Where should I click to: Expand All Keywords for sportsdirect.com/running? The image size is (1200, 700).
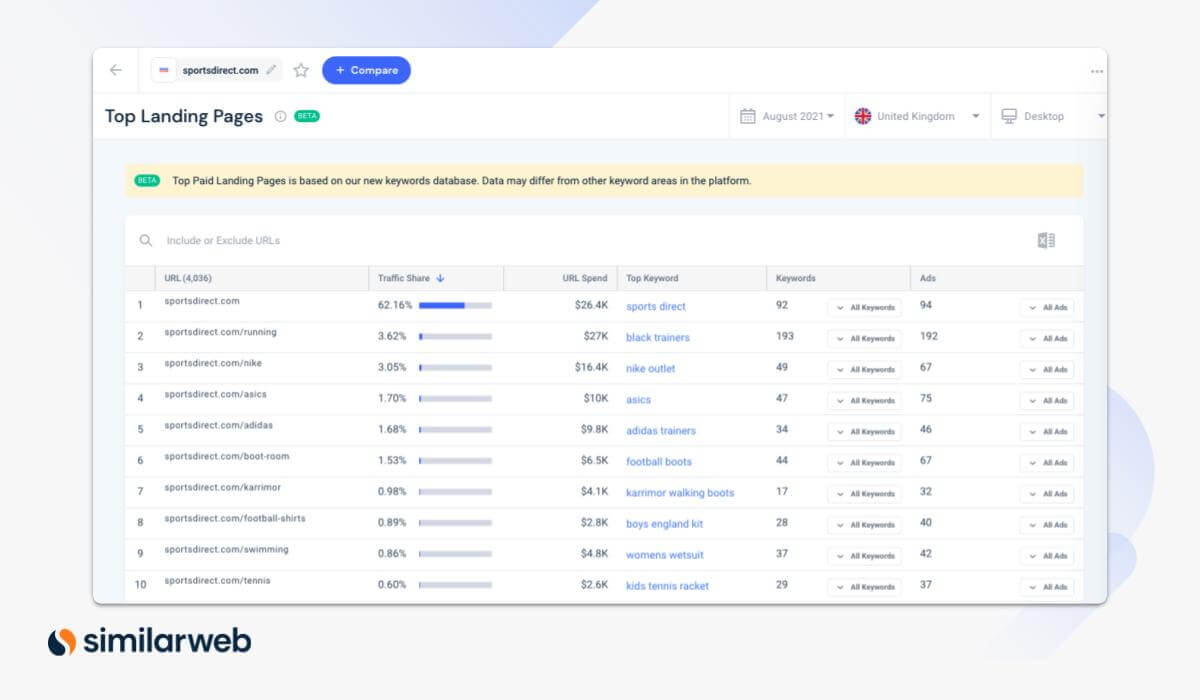pos(864,338)
